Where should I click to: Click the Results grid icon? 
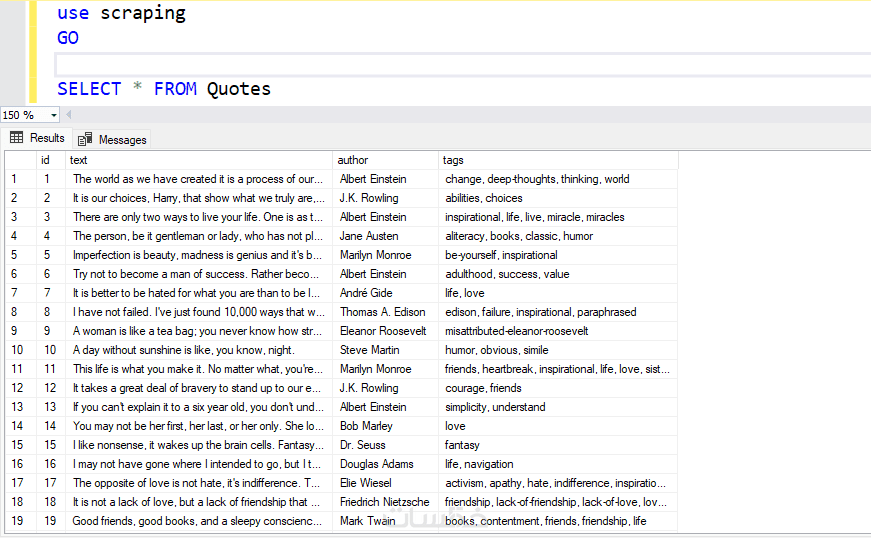pos(16,138)
